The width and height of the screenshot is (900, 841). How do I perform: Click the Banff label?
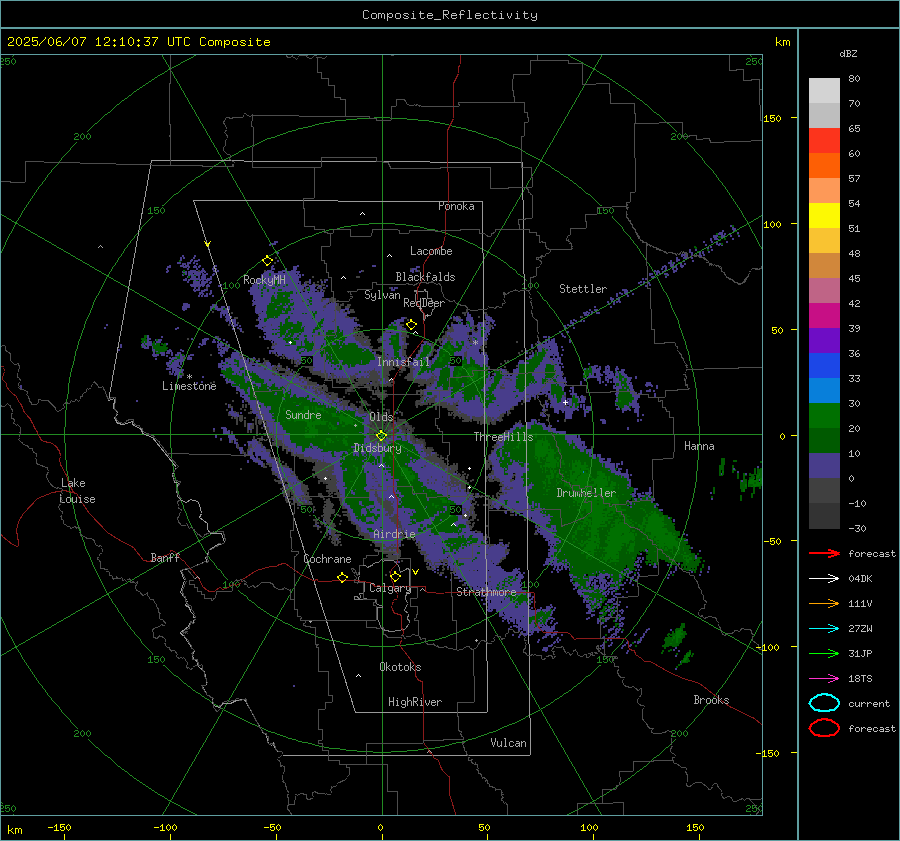click(165, 557)
